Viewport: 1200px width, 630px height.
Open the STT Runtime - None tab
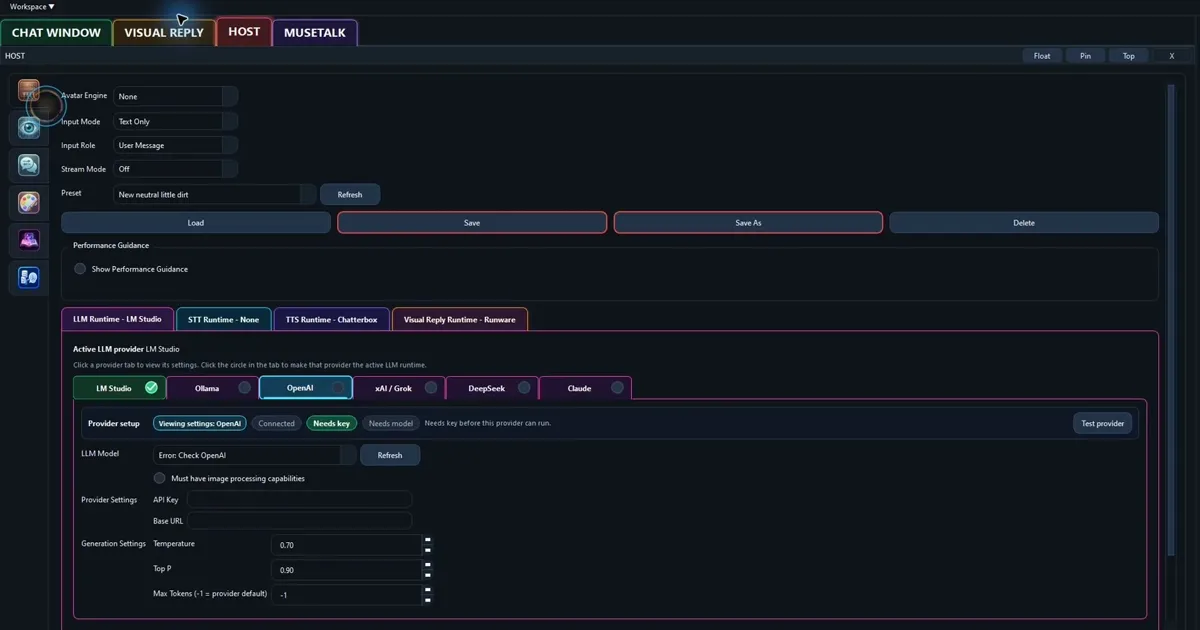pyautogui.click(x=223, y=319)
